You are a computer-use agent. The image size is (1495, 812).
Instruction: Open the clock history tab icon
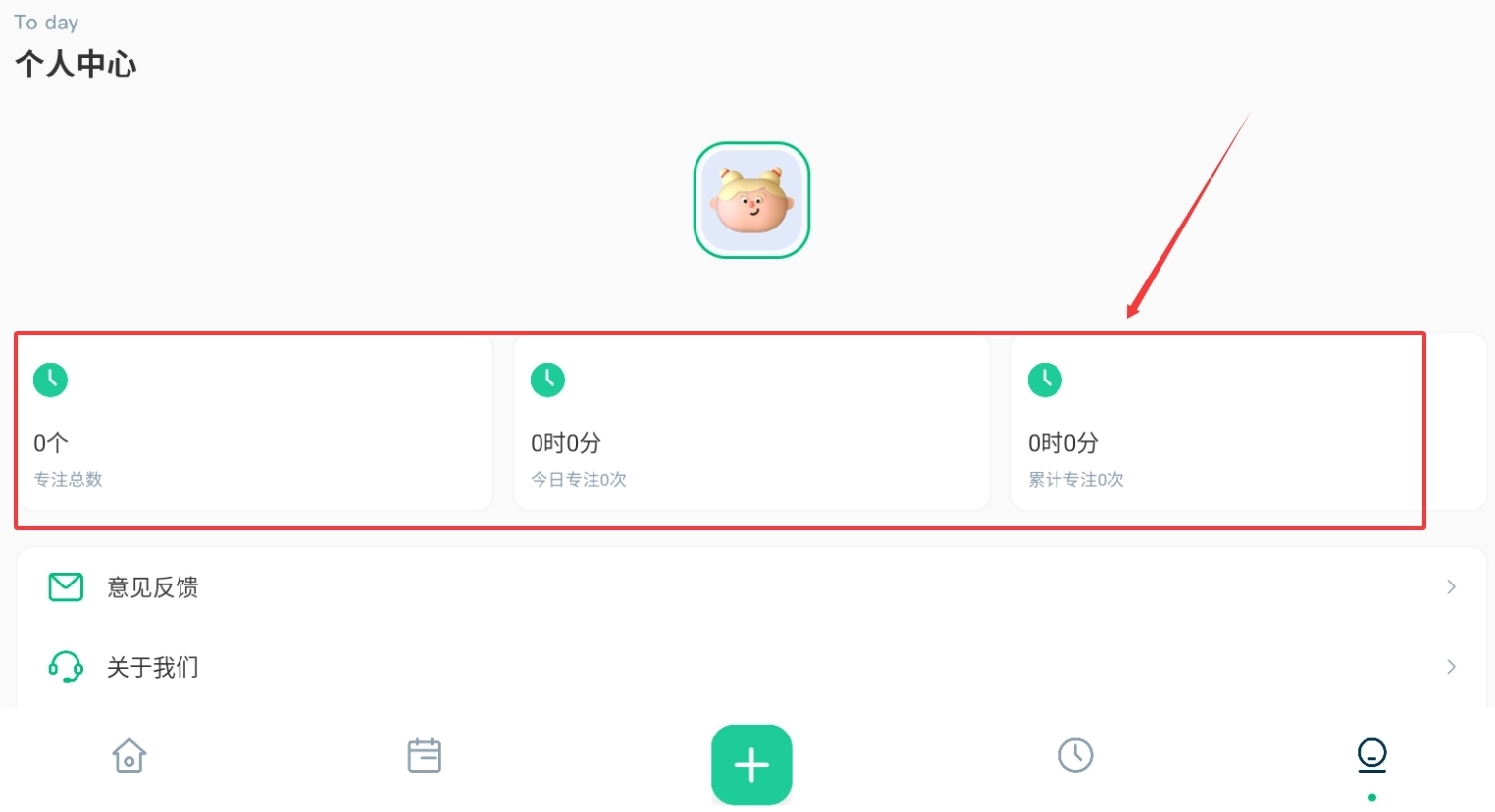(1076, 755)
